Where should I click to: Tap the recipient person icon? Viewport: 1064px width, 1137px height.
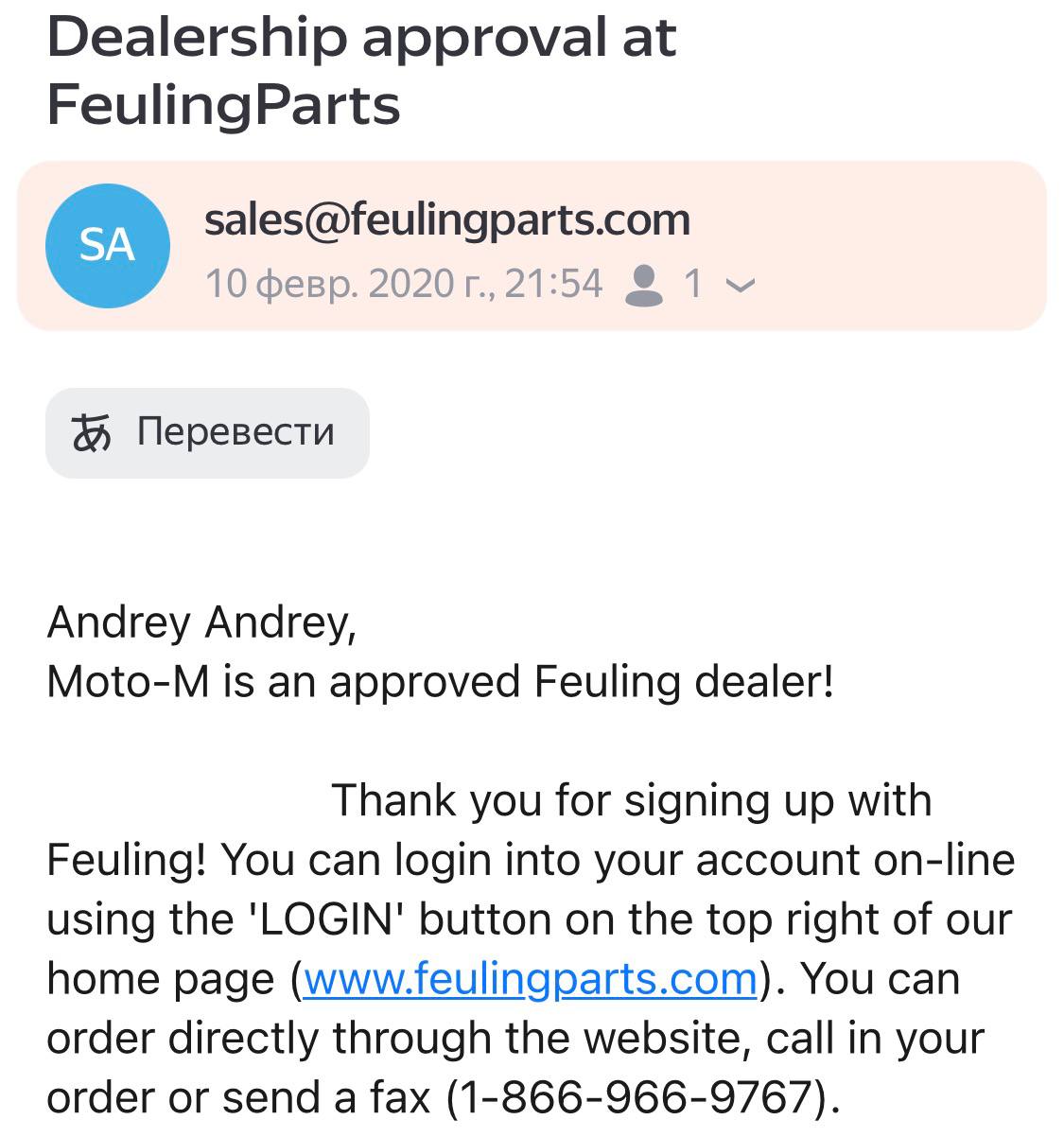point(644,285)
